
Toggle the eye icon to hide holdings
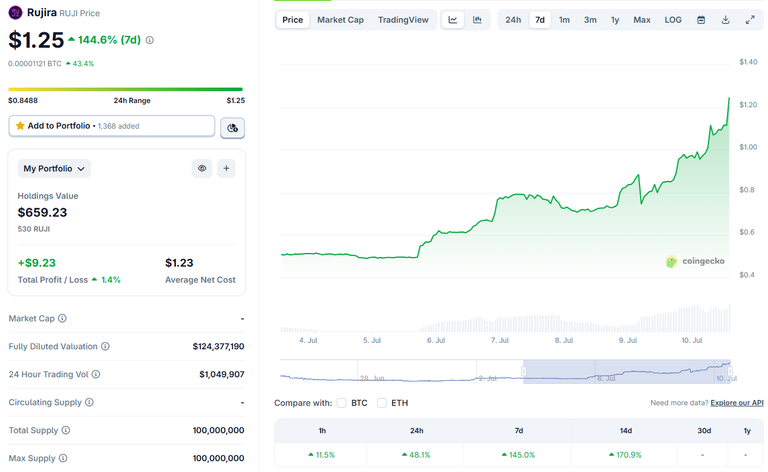[x=202, y=168]
